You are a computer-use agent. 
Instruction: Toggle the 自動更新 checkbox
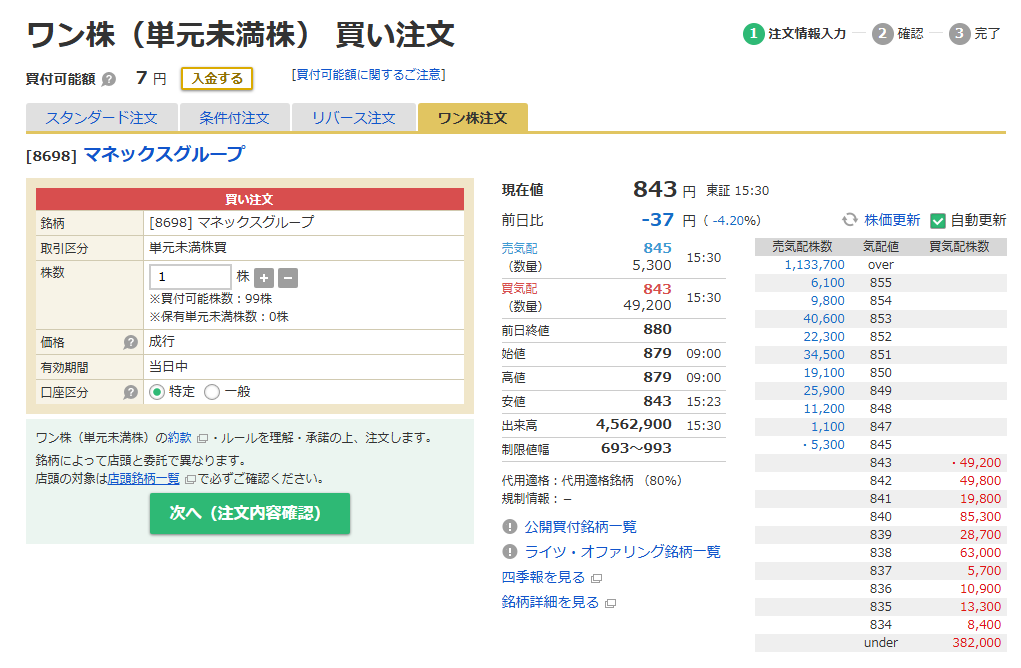point(938,220)
